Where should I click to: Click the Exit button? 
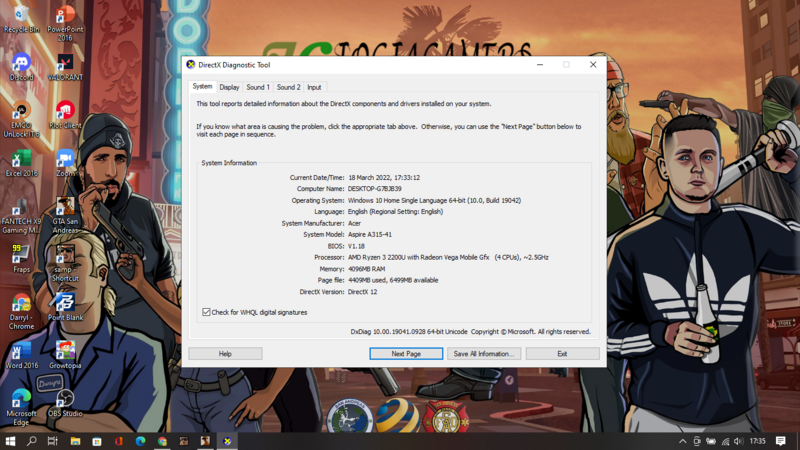click(x=562, y=354)
